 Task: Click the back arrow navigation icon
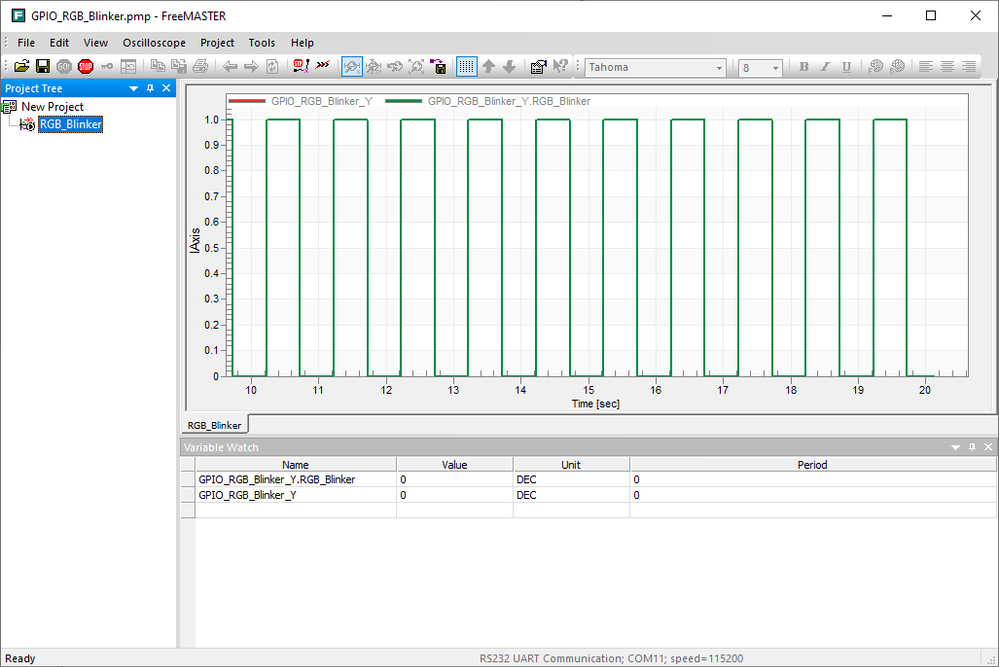pos(230,66)
